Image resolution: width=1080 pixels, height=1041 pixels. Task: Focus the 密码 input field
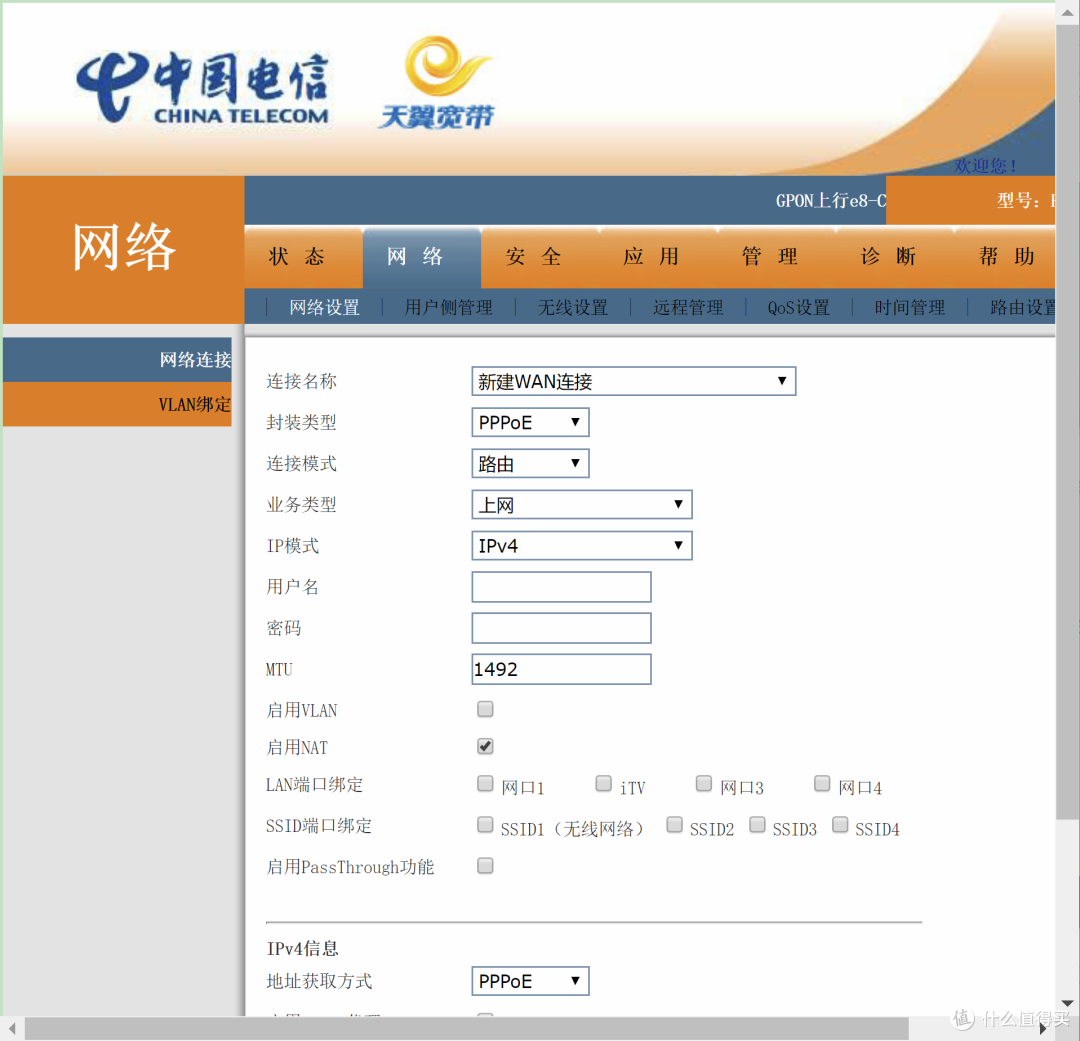(x=561, y=628)
